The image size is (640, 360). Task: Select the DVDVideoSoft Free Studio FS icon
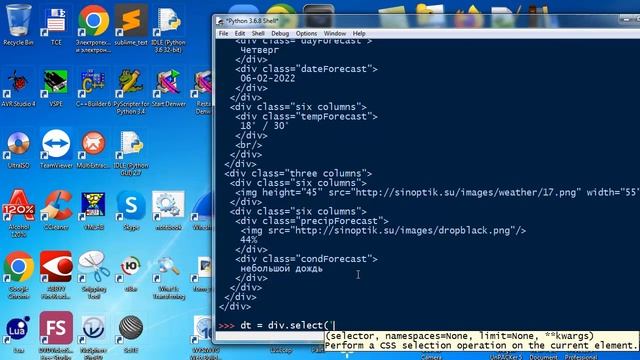[56, 335]
